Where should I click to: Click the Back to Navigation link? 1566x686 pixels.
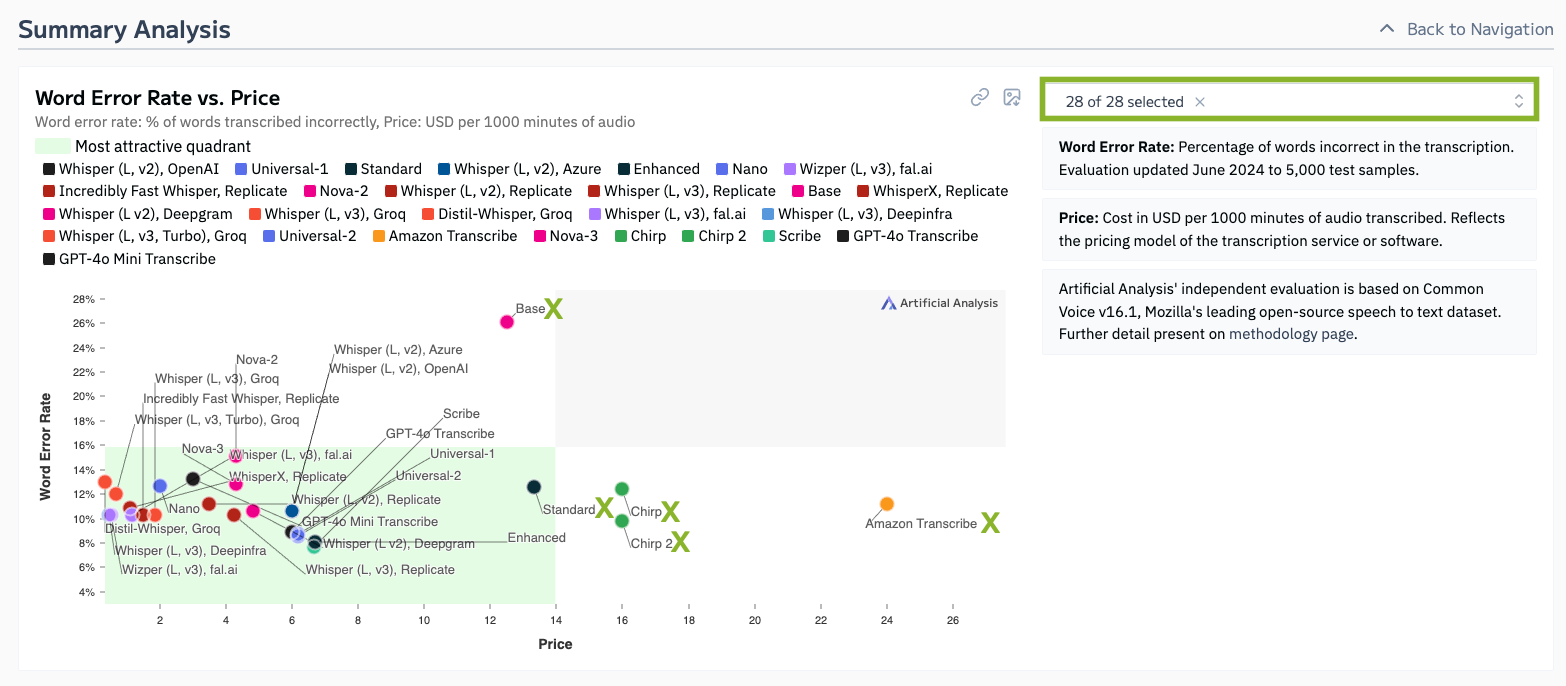click(1479, 29)
